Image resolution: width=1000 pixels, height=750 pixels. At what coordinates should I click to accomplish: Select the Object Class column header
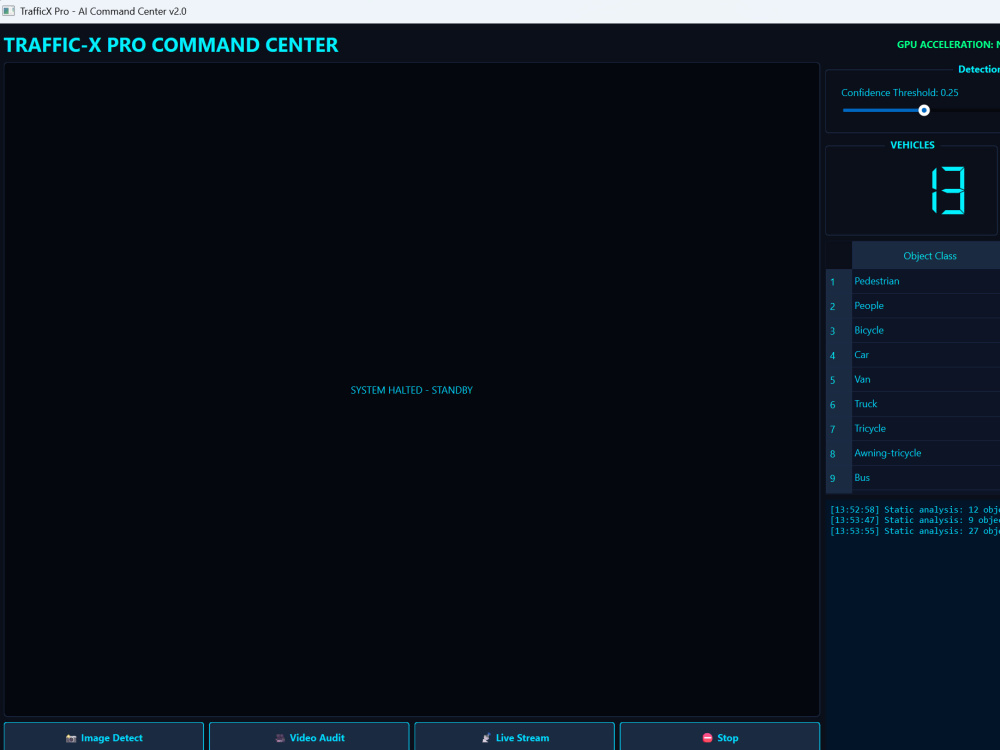coord(926,255)
